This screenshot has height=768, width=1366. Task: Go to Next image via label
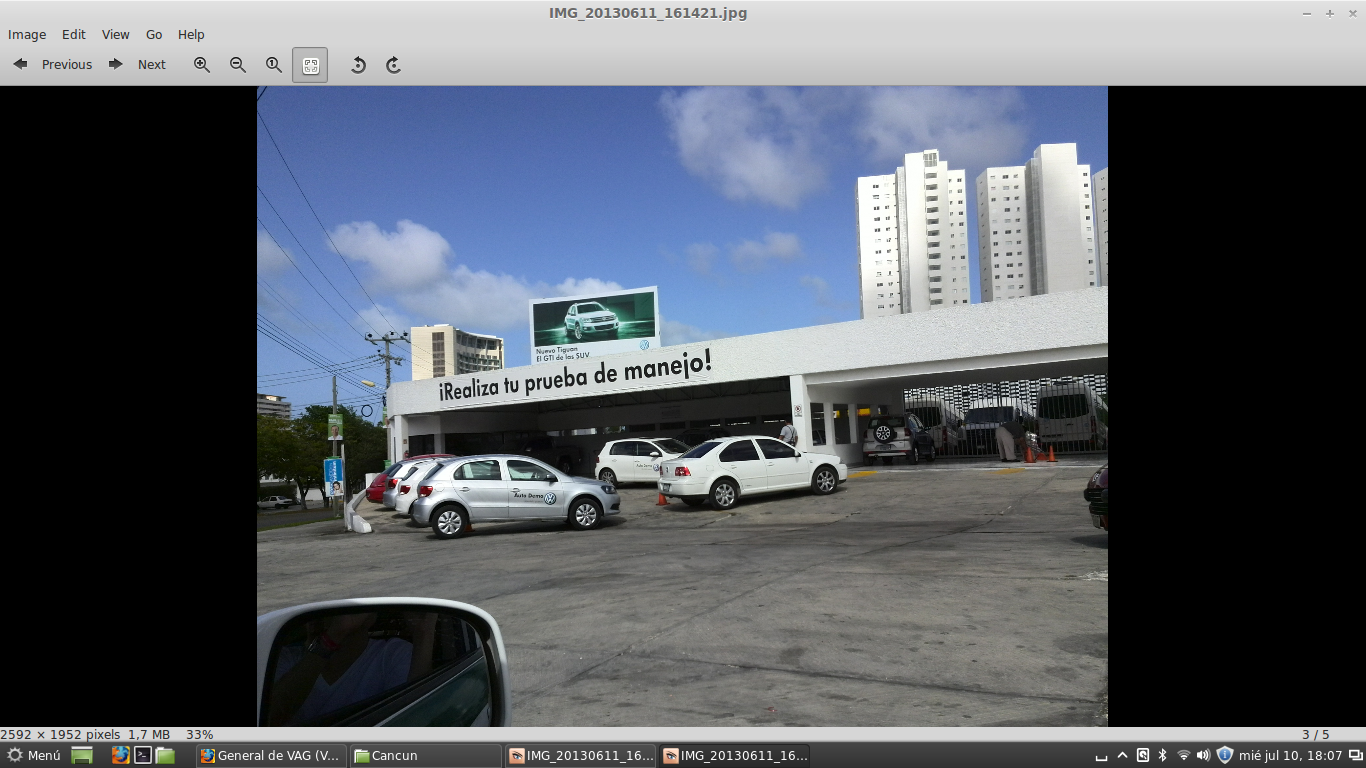pyautogui.click(x=152, y=64)
